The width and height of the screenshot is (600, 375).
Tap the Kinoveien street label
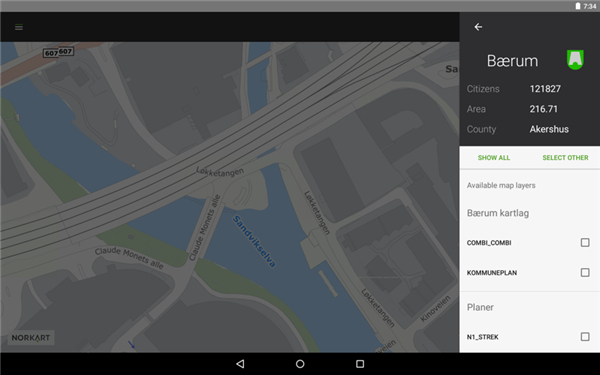(435, 308)
